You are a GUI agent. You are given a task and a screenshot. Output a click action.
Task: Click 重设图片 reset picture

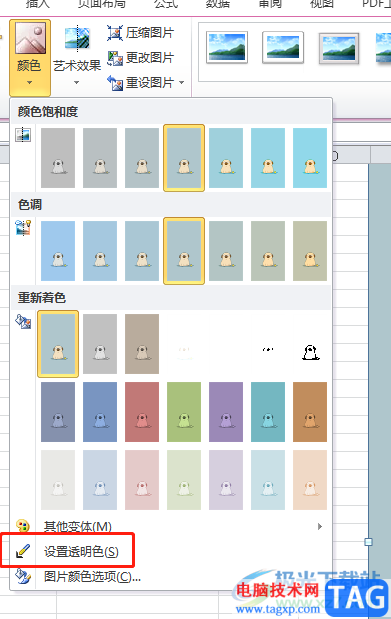coord(141,83)
